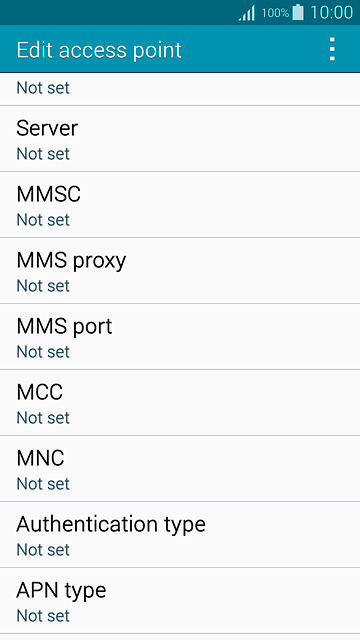Choose the MNC entry
The height and width of the screenshot is (640, 360).
click(x=180, y=469)
